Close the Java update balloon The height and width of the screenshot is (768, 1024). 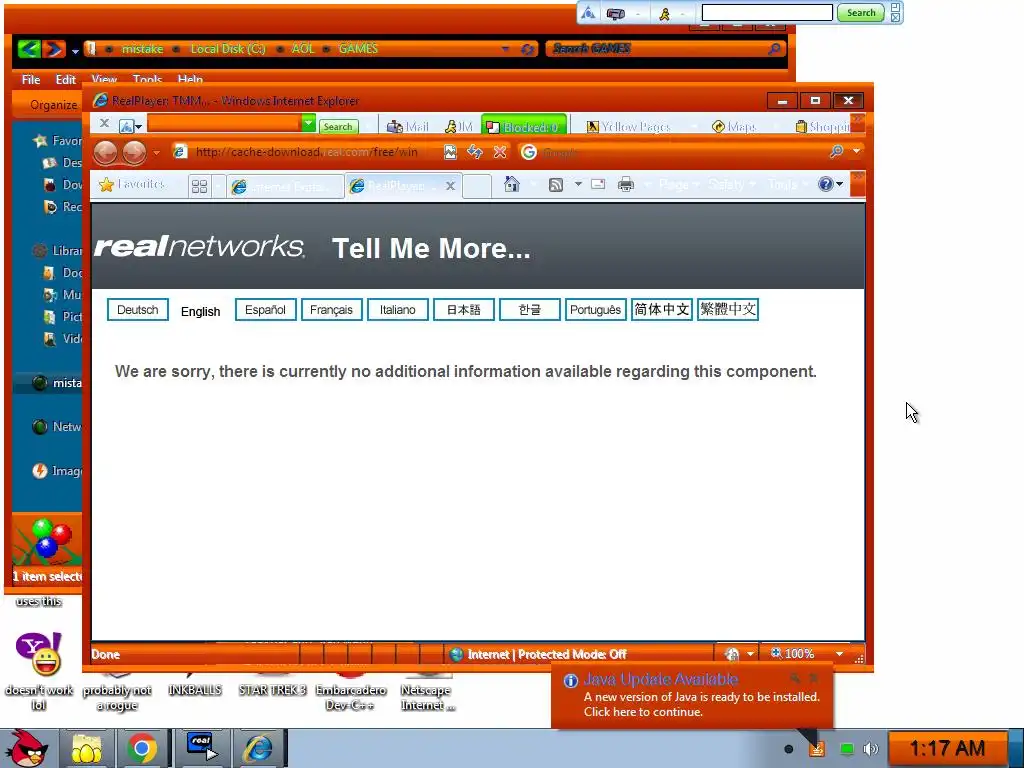pos(814,678)
